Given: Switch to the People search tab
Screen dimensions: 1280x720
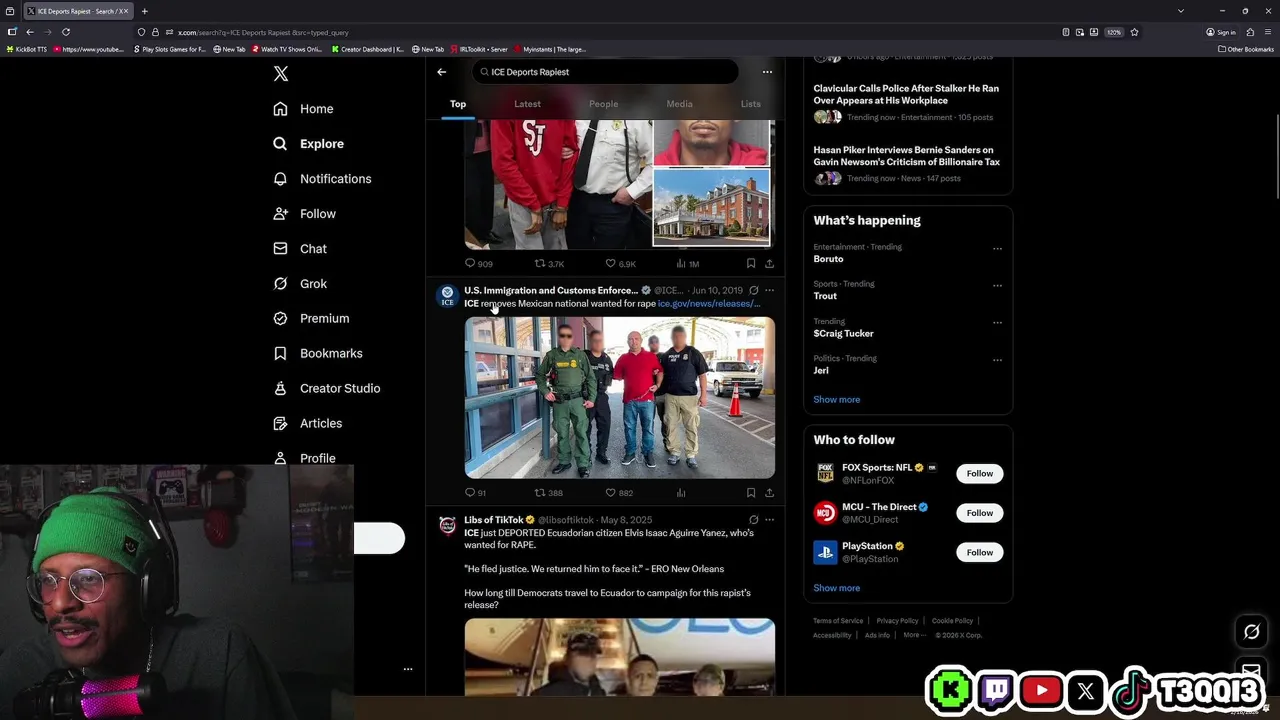Looking at the screenshot, I should click(603, 104).
